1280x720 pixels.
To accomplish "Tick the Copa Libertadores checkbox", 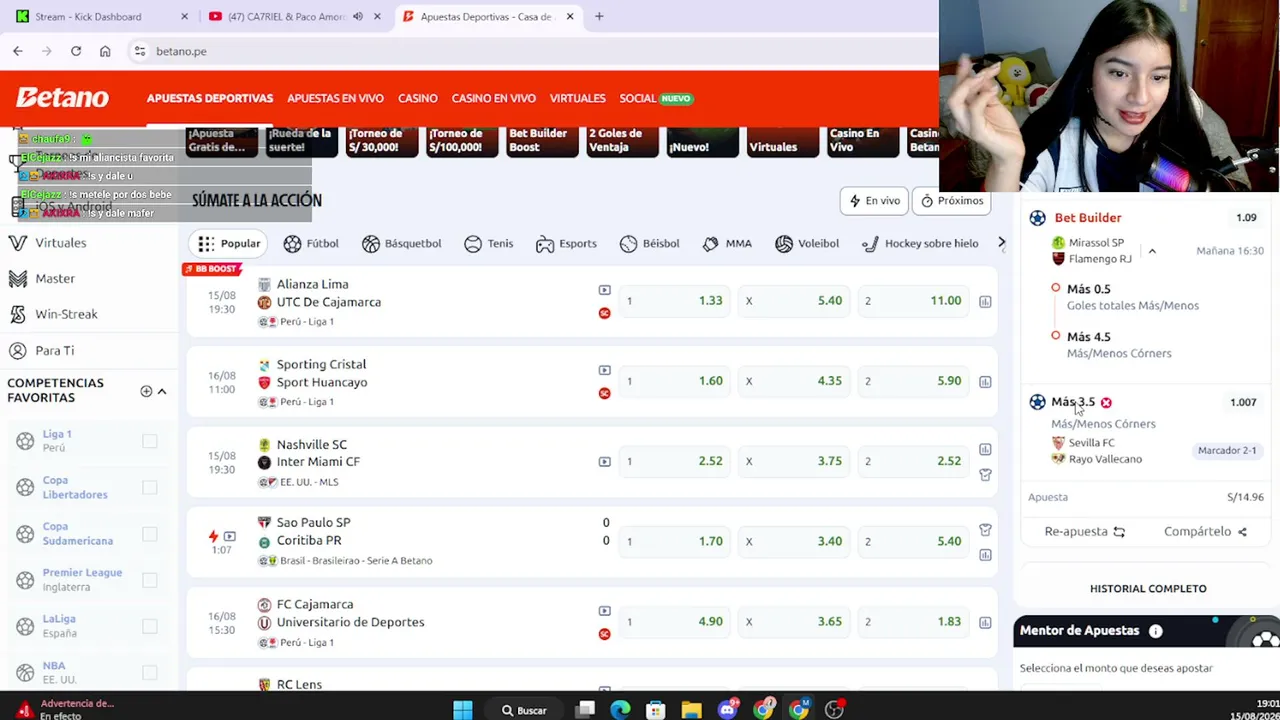I will (149, 487).
